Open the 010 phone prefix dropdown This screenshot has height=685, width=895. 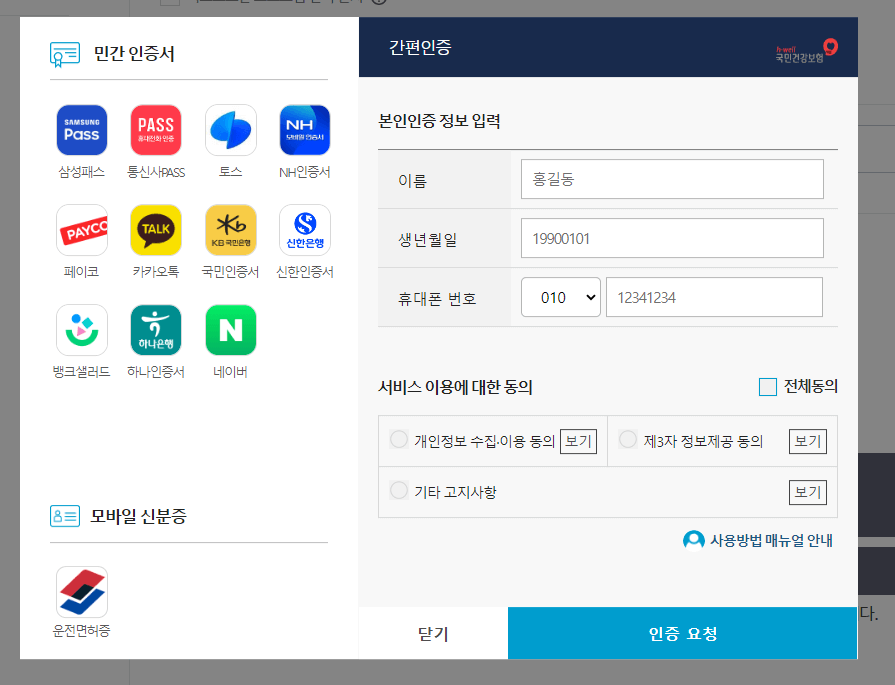point(561,297)
